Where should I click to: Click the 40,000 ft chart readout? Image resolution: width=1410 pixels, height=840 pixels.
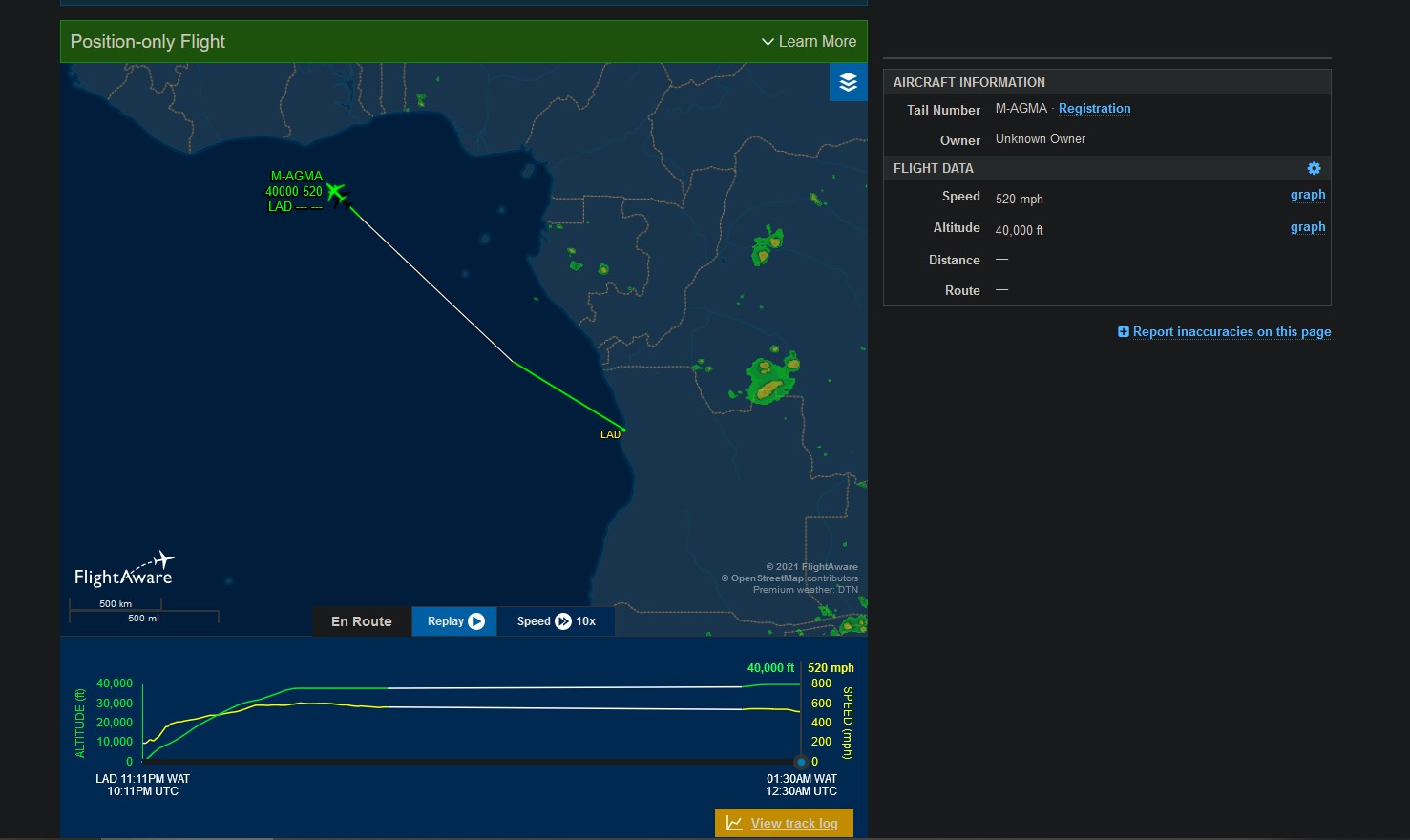point(770,668)
